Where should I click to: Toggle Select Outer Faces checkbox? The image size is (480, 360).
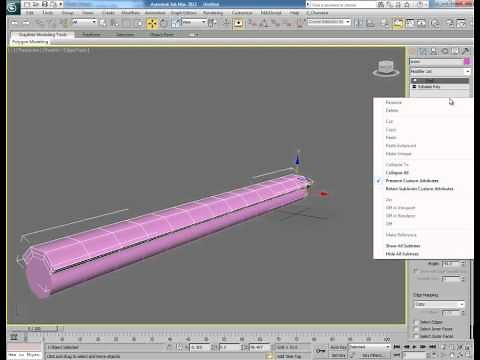(x=416, y=336)
